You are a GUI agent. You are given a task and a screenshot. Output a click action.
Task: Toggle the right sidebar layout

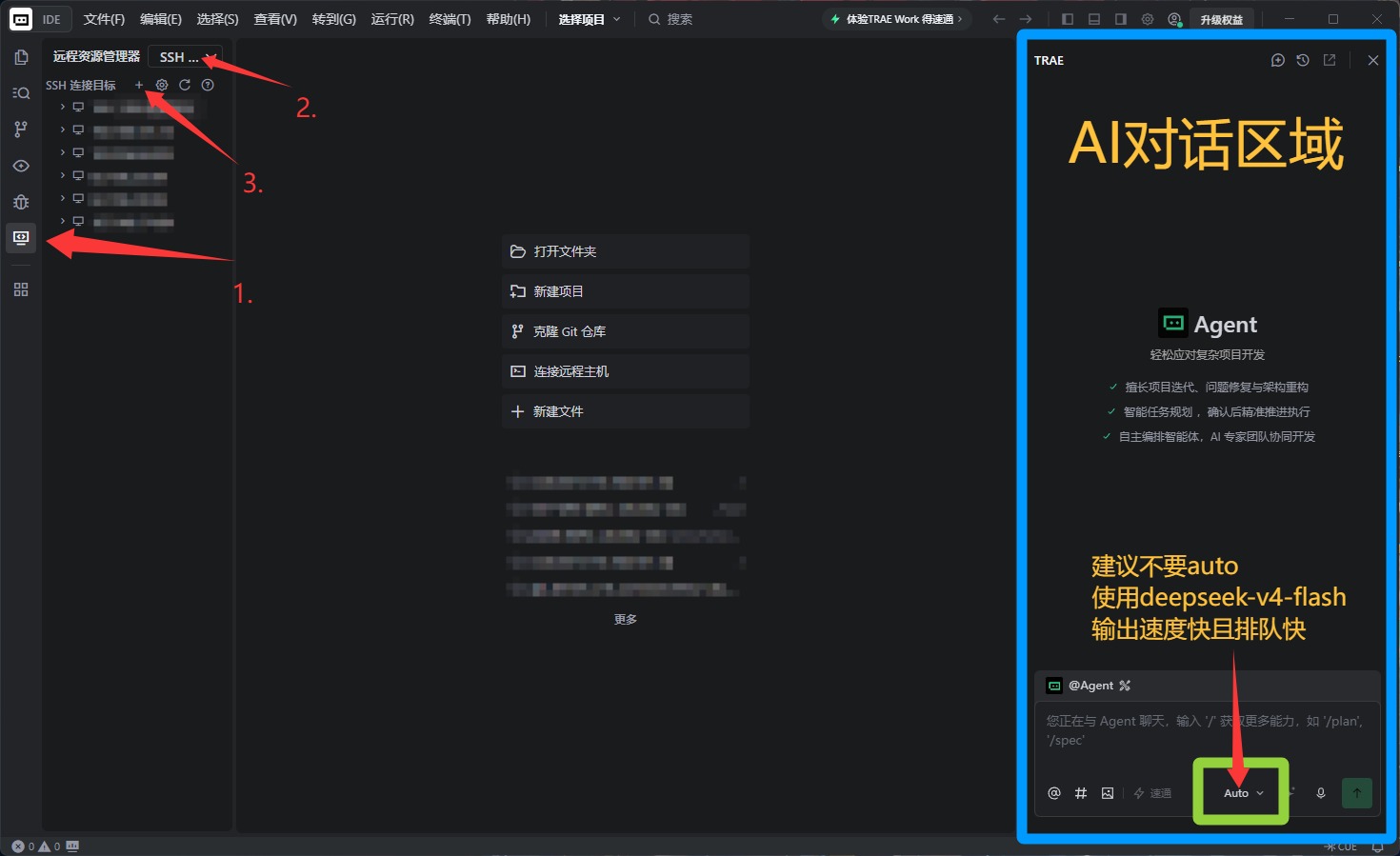pyautogui.click(x=1121, y=19)
